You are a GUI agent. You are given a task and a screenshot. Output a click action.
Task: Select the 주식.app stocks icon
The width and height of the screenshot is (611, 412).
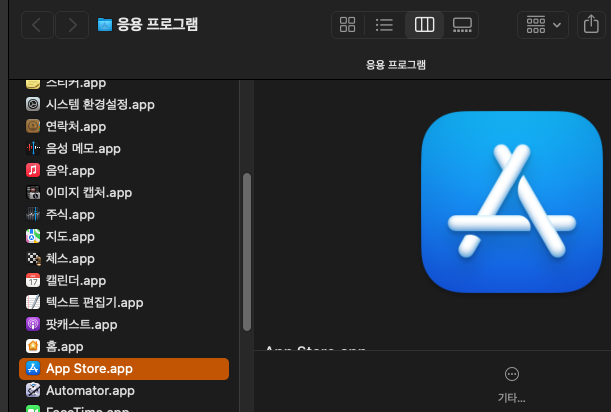tap(33, 214)
